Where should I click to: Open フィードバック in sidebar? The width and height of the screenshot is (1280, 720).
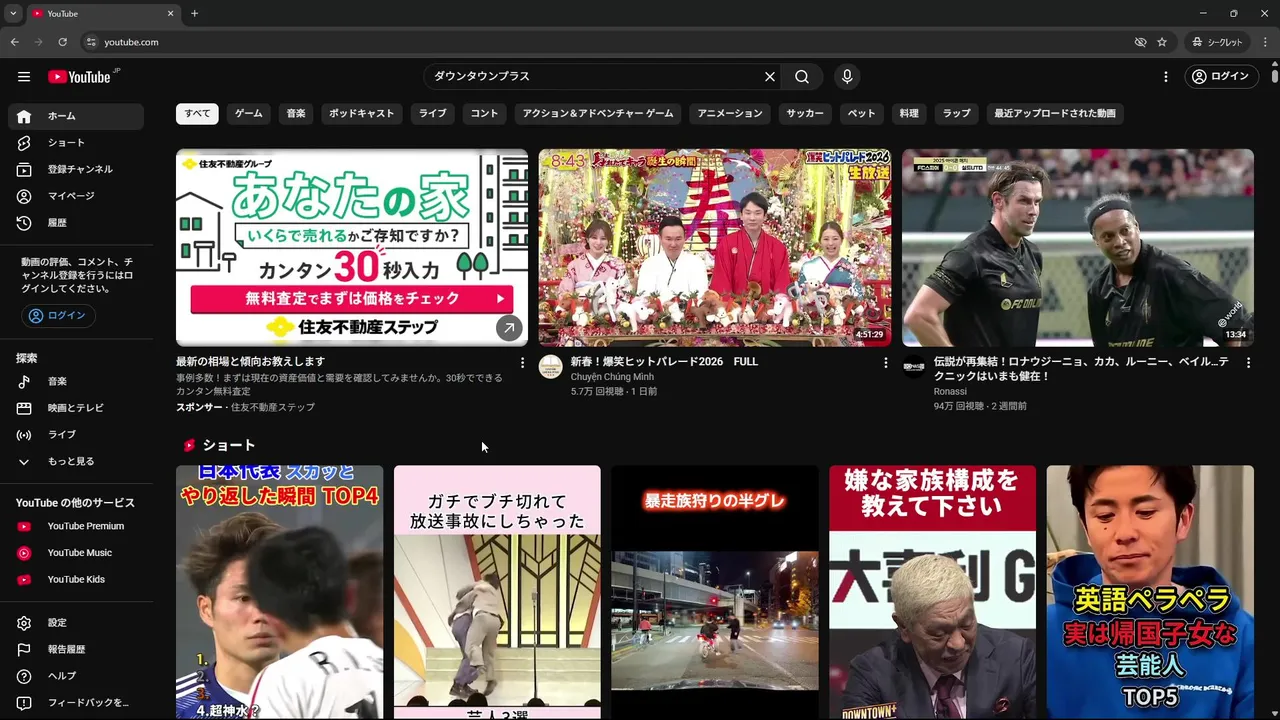tap(76, 703)
